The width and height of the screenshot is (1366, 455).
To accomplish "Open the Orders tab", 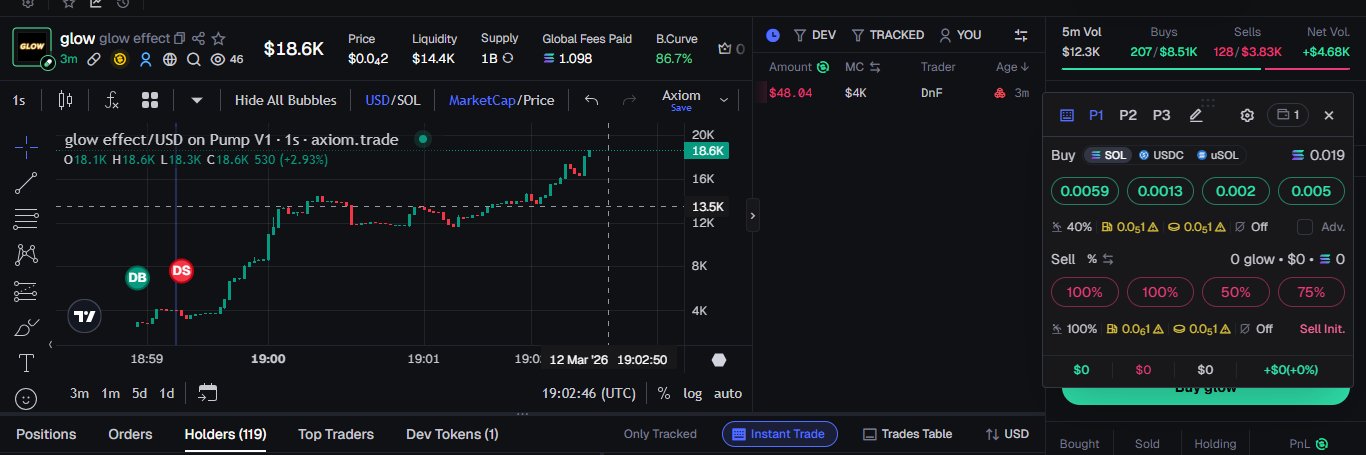I will click(x=130, y=434).
